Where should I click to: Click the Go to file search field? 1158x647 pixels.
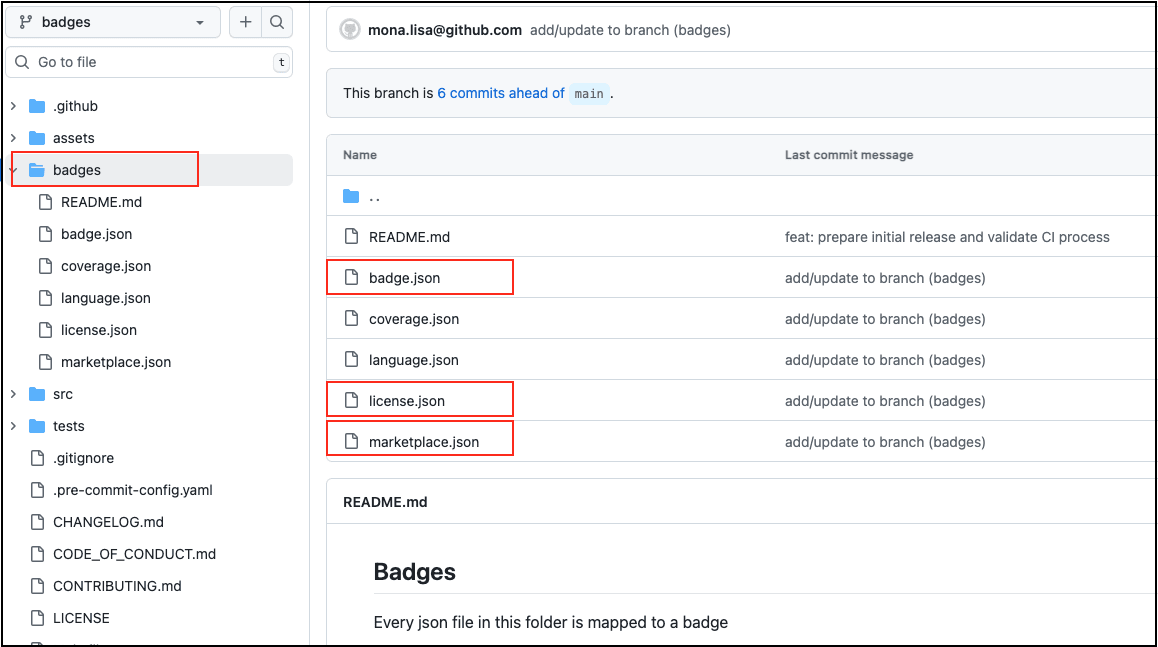pos(150,62)
